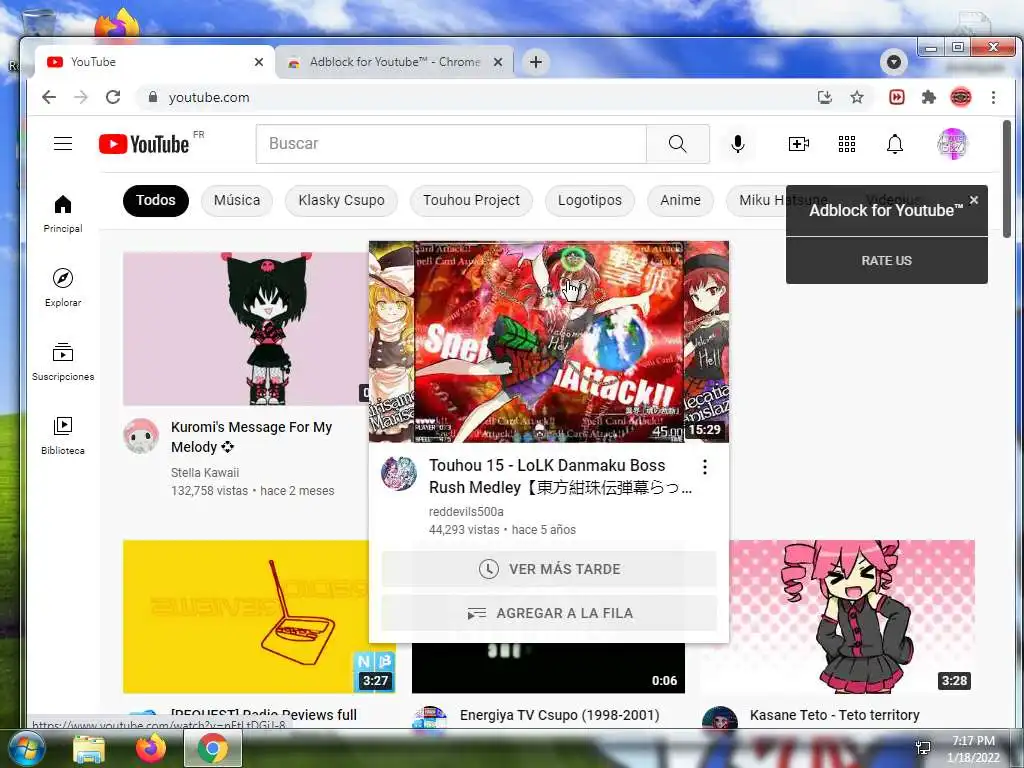Click AGREGAR A LA FILA button
The width and height of the screenshot is (1024, 768).
(x=549, y=613)
